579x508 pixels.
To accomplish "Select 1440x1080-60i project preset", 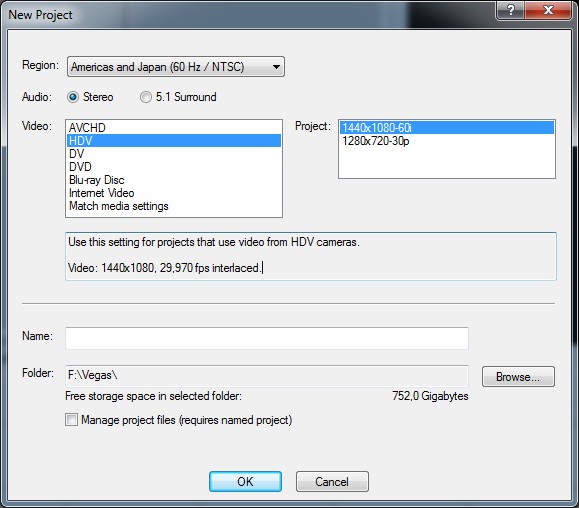I will (447, 128).
